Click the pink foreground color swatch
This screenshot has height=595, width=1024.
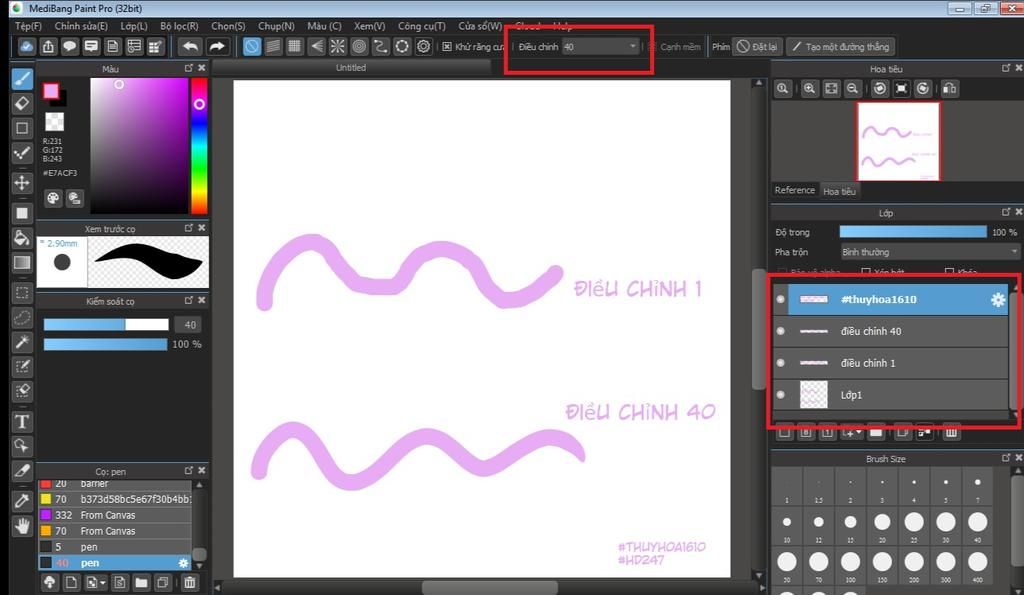[51, 91]
